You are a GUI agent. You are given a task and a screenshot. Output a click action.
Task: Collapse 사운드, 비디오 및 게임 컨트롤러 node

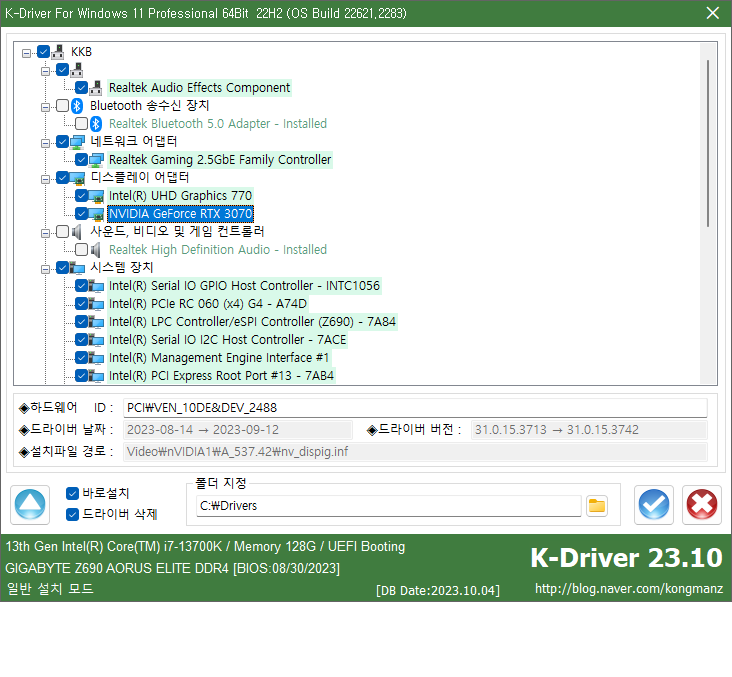[x=45, y=233]
